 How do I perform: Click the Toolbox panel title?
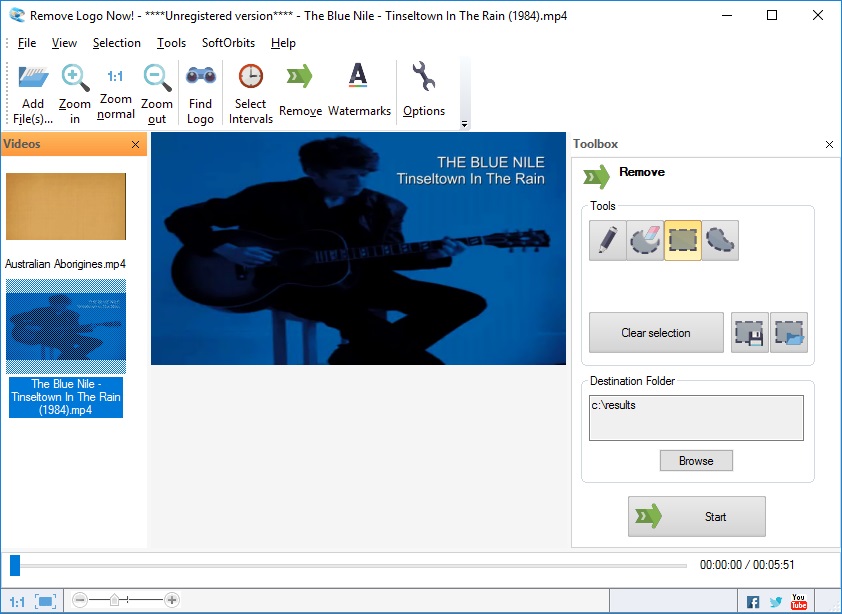point(596,144)
